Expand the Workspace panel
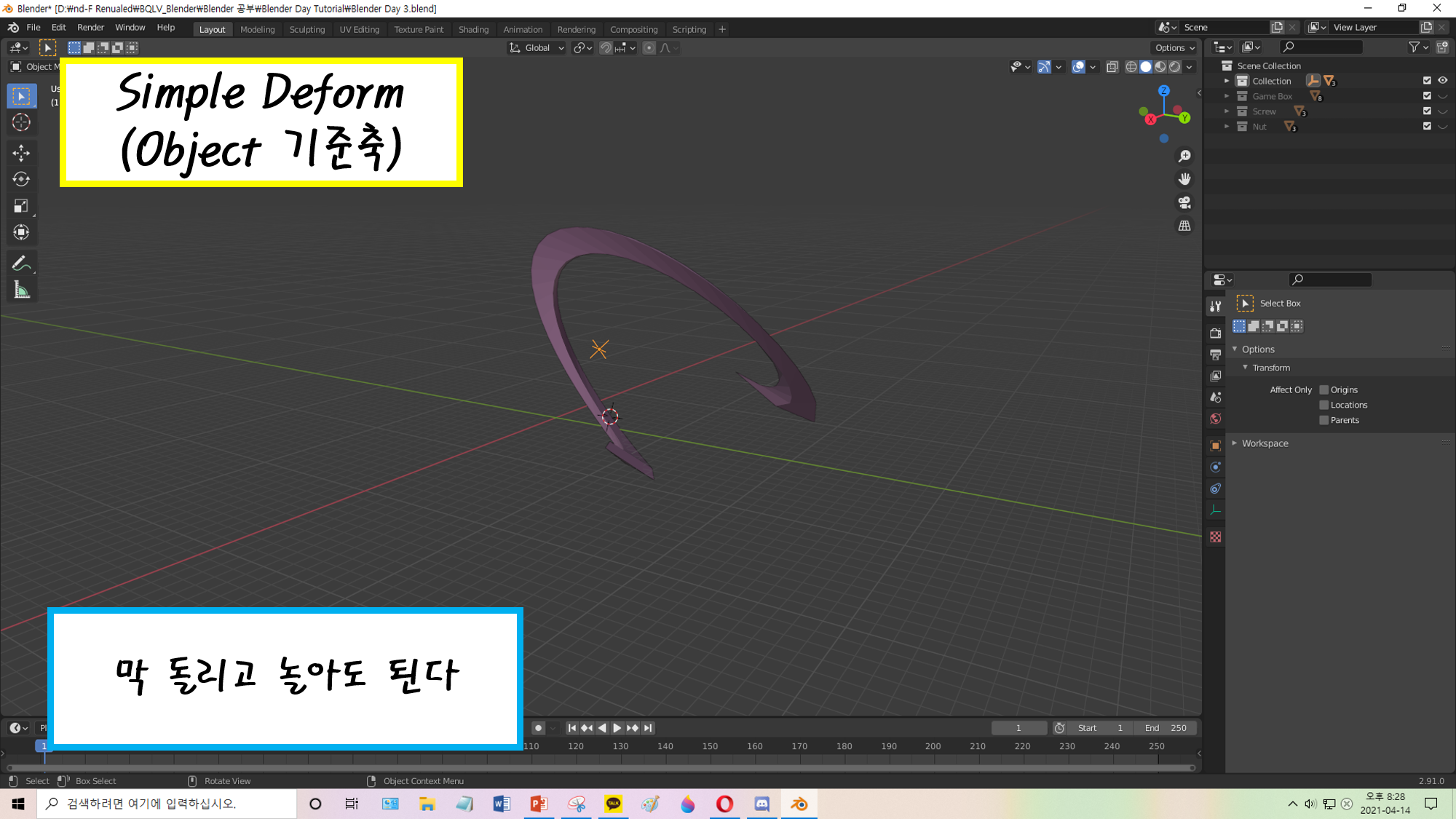The height and width of the screenshot is (819, 1456). tap(1265, 443)
